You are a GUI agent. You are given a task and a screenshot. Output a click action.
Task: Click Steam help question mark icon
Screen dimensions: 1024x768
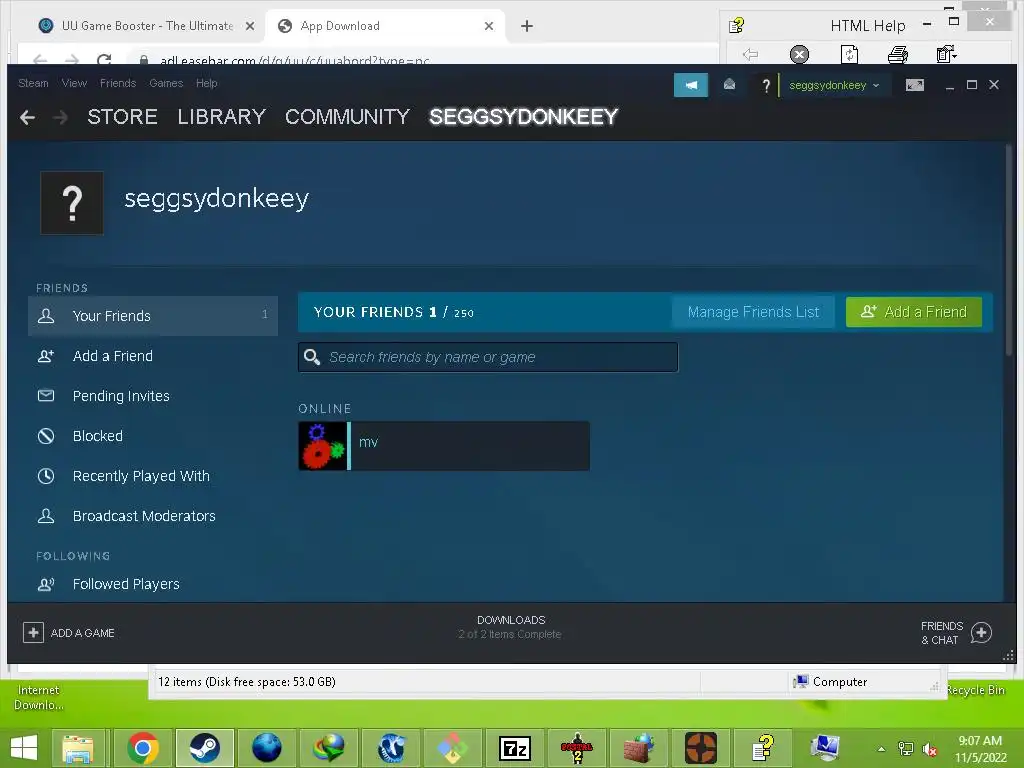click(x=766, y=86)
